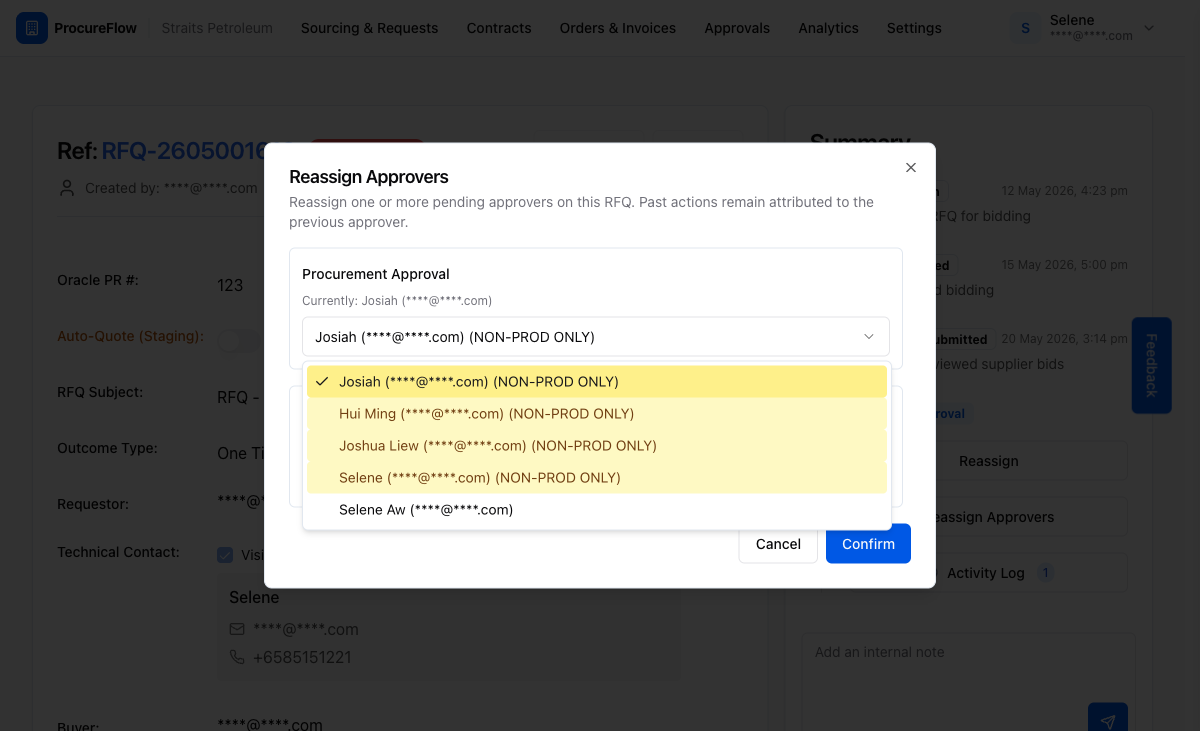Click Cancel in the dialog

778,544
